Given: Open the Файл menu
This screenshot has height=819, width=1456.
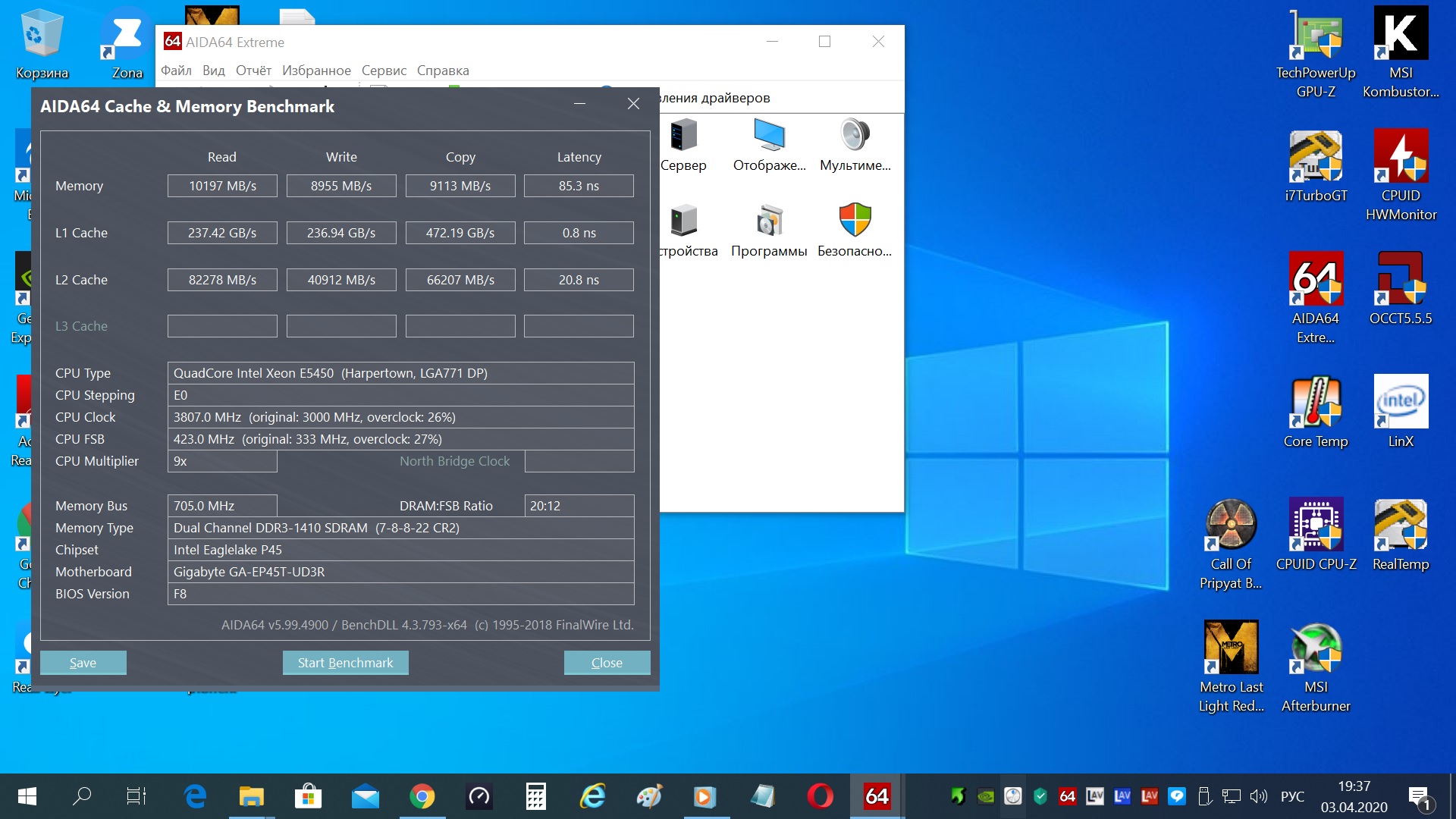Looking at the screenshot, I should click(x=176, y=71).
